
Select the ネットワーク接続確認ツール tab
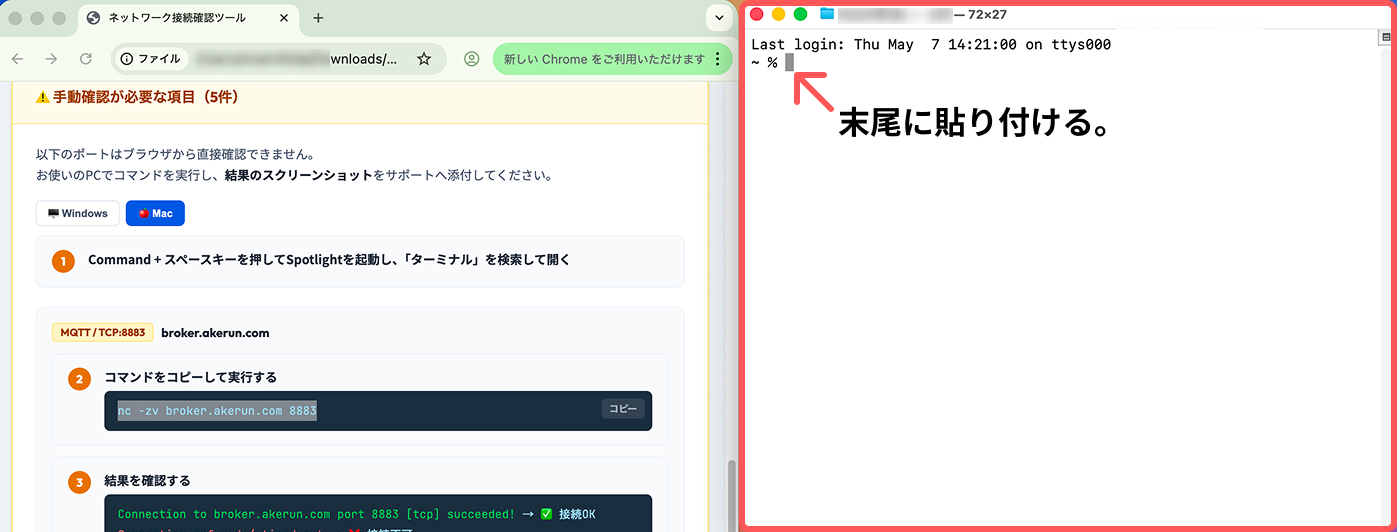click(x=188, y=18)
